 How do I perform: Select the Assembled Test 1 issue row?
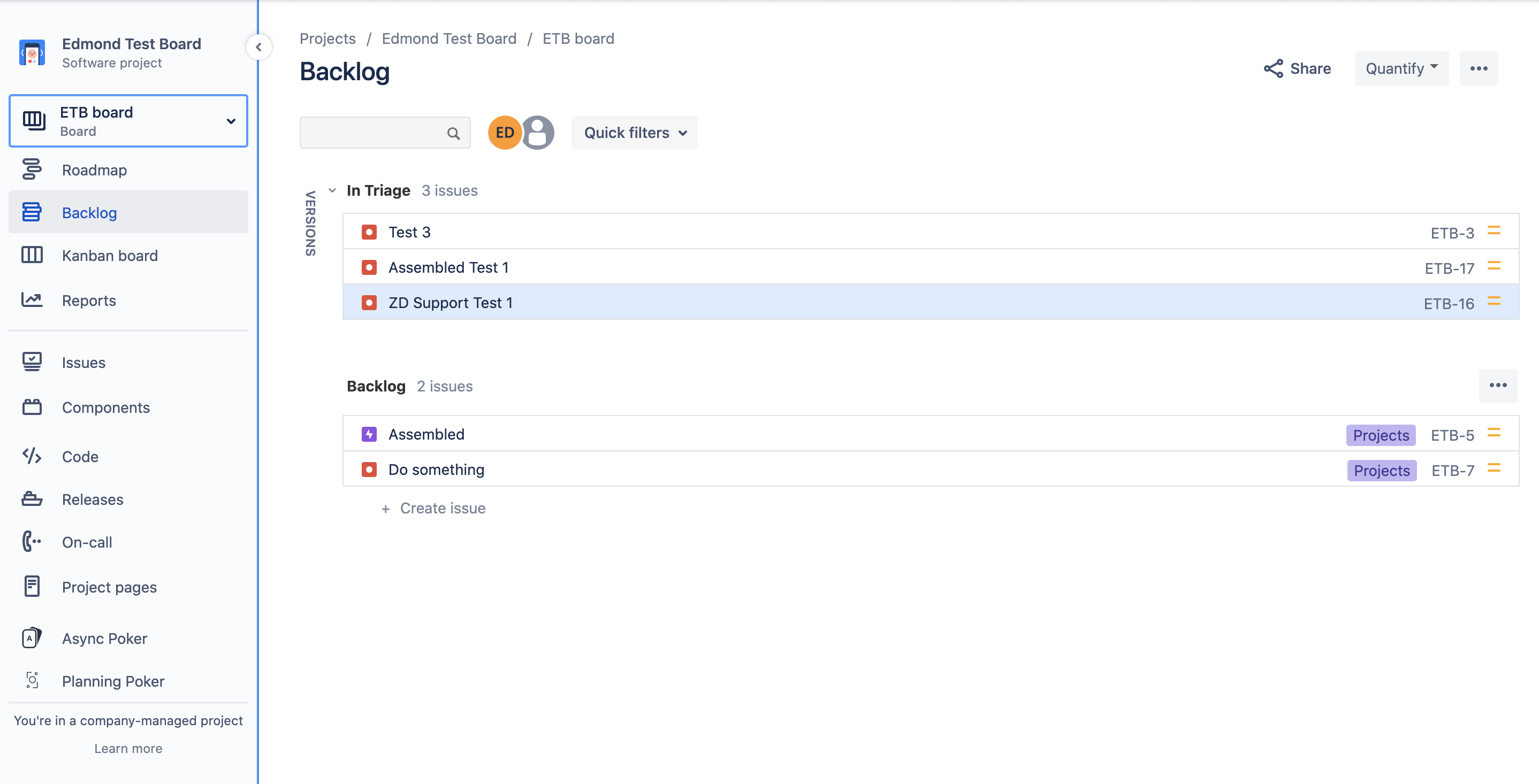coord(930,267)
